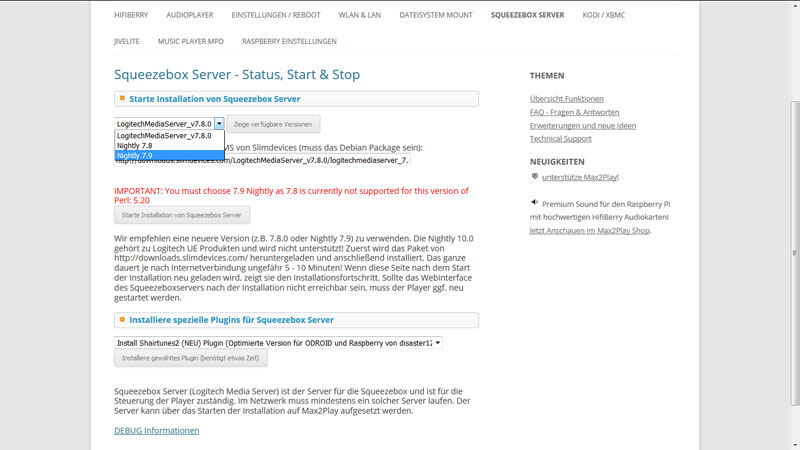Click Installiere gewähltes Plugin button
The height and width of the screenshot is (450, 800).
coord(190,358)
